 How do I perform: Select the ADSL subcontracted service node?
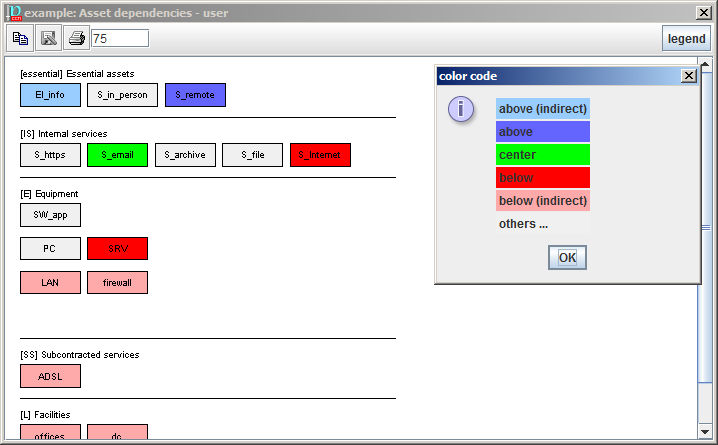pyautogui.click(x=50, y=376)
